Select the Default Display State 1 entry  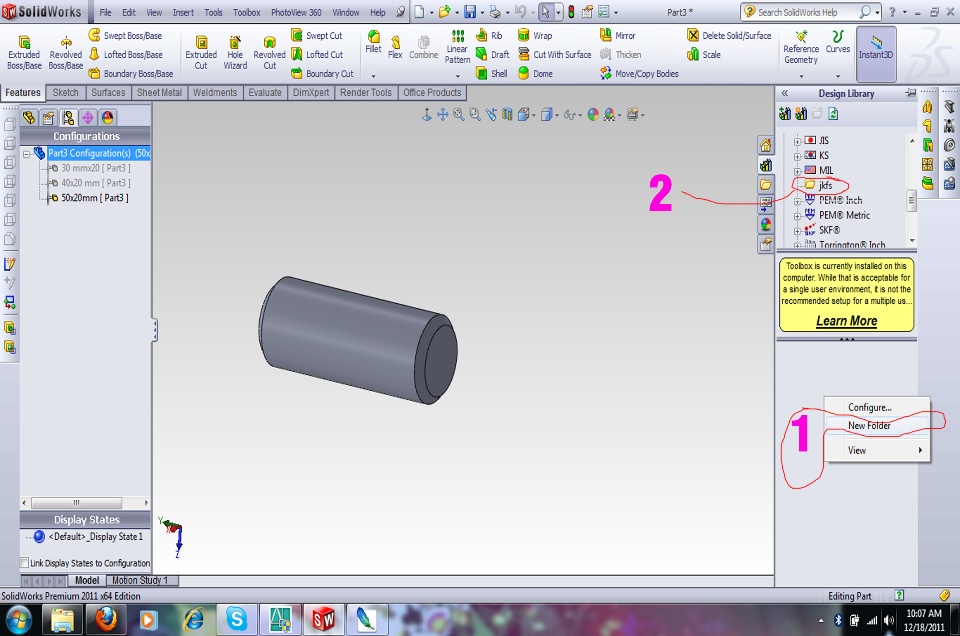[x=95, y=537]
